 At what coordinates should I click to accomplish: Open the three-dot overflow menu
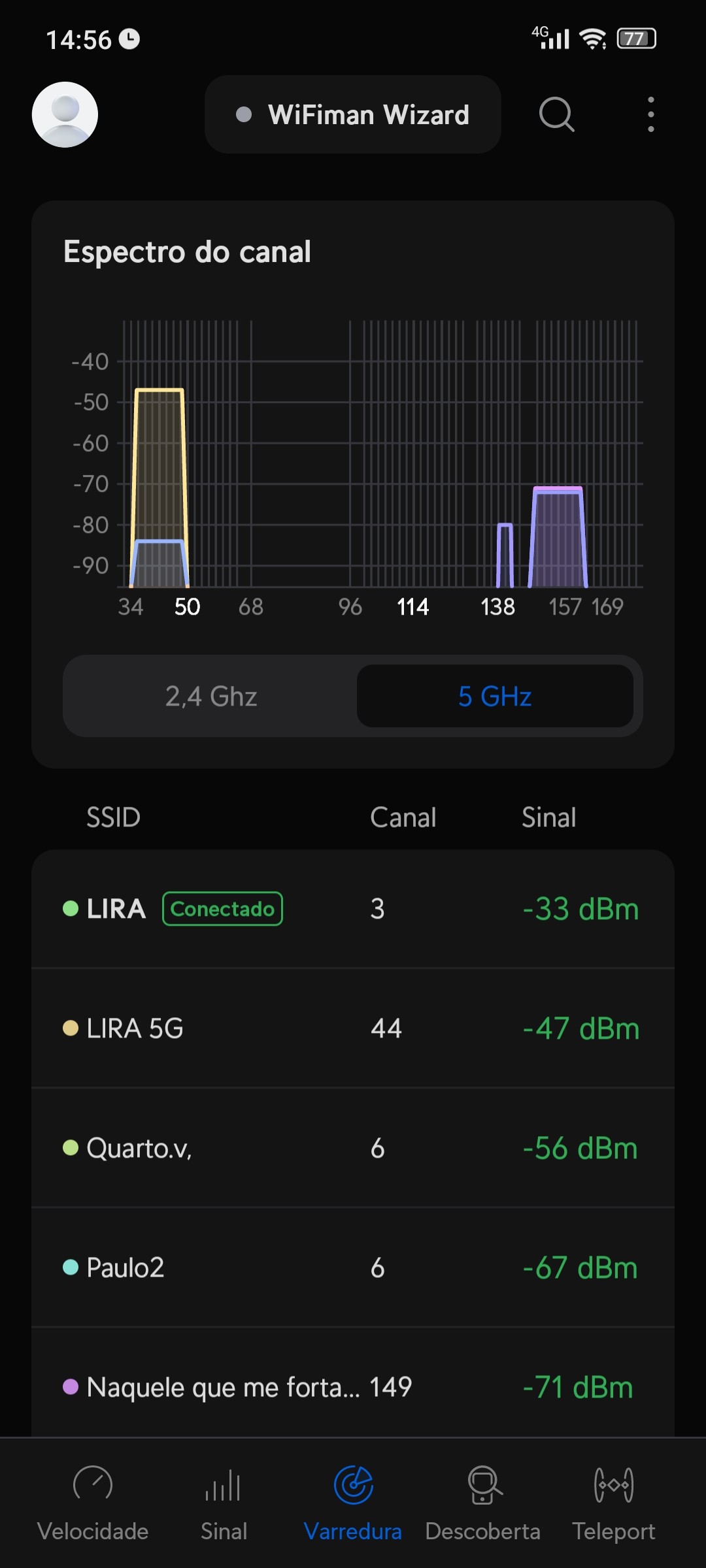[x=650, y=114]
